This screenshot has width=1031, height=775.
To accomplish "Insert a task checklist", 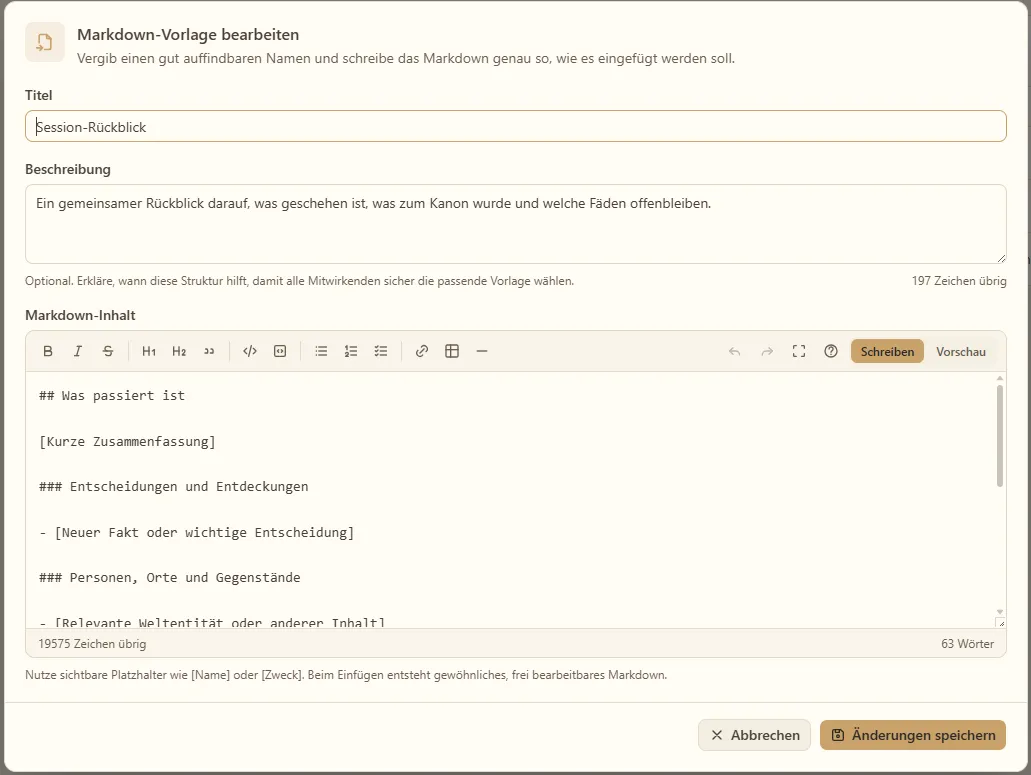I will 381,351.
